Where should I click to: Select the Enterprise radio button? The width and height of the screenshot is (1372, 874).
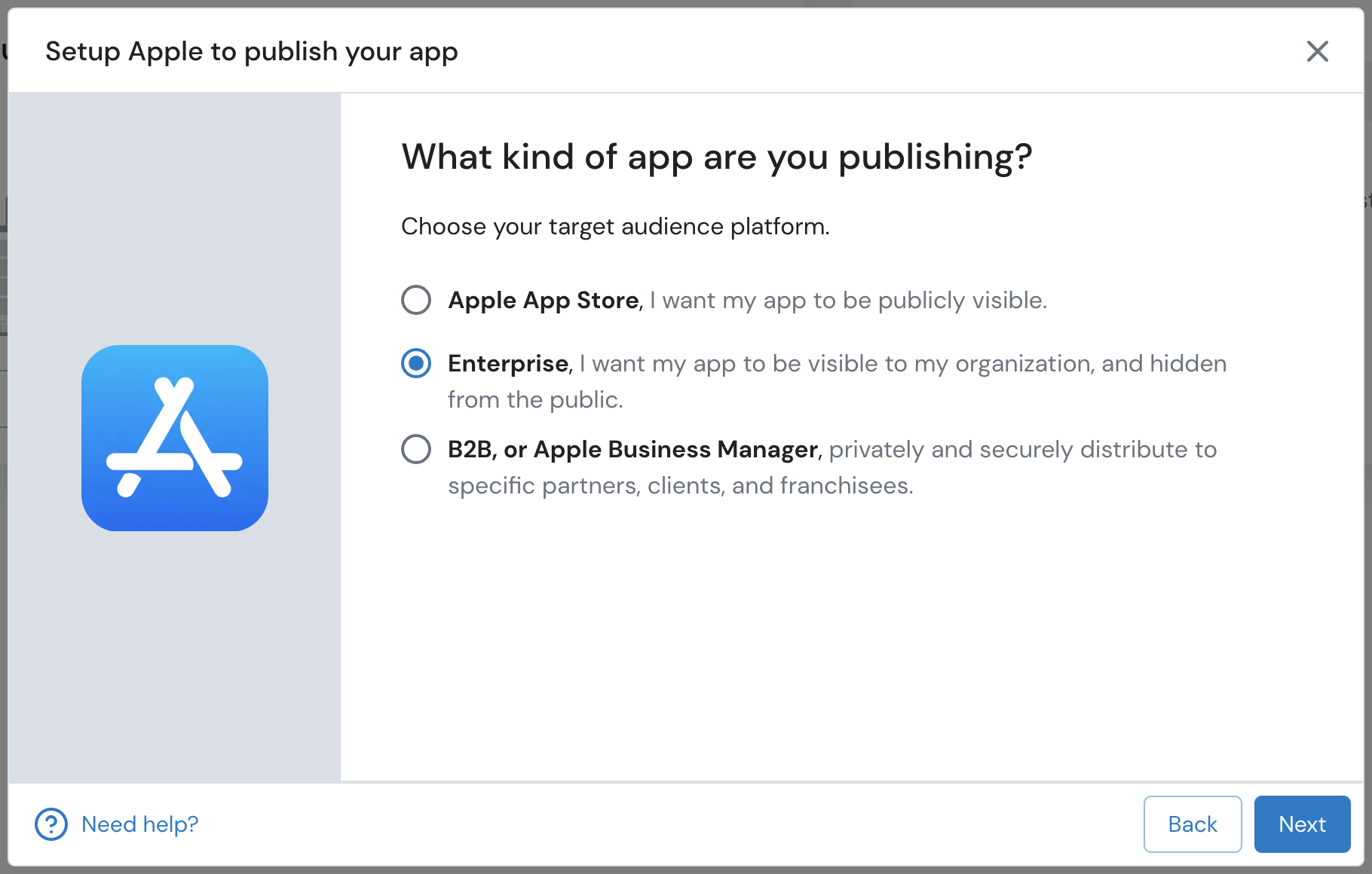(416, 363)
